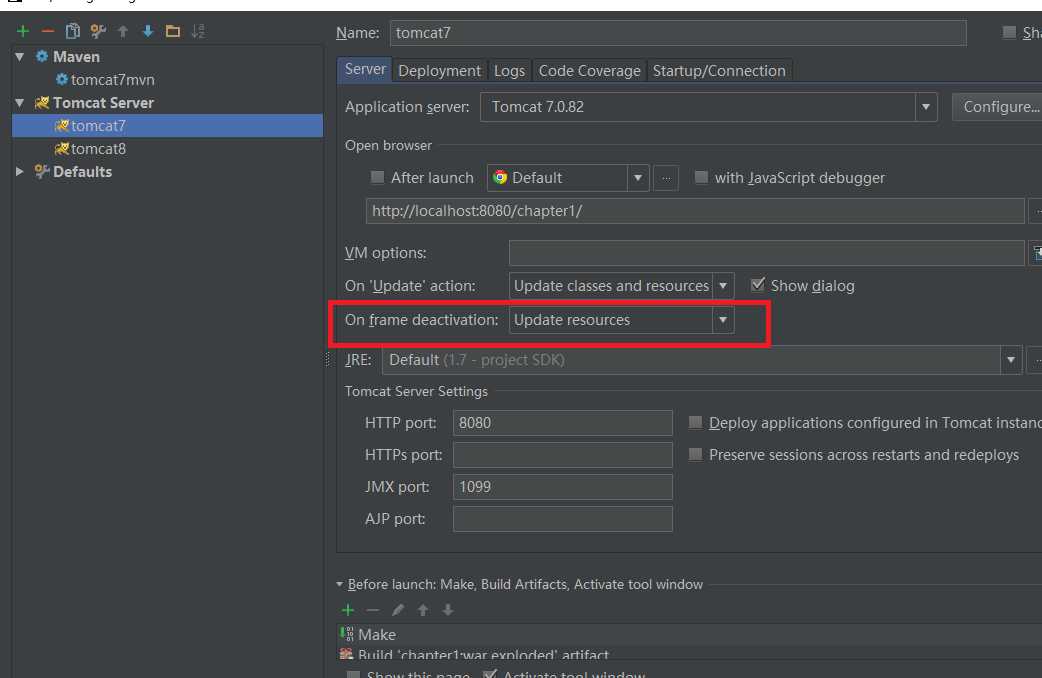1042x678 pixels.
Task: Edit the before launch task pencil icon
Action: coord(397,610)
